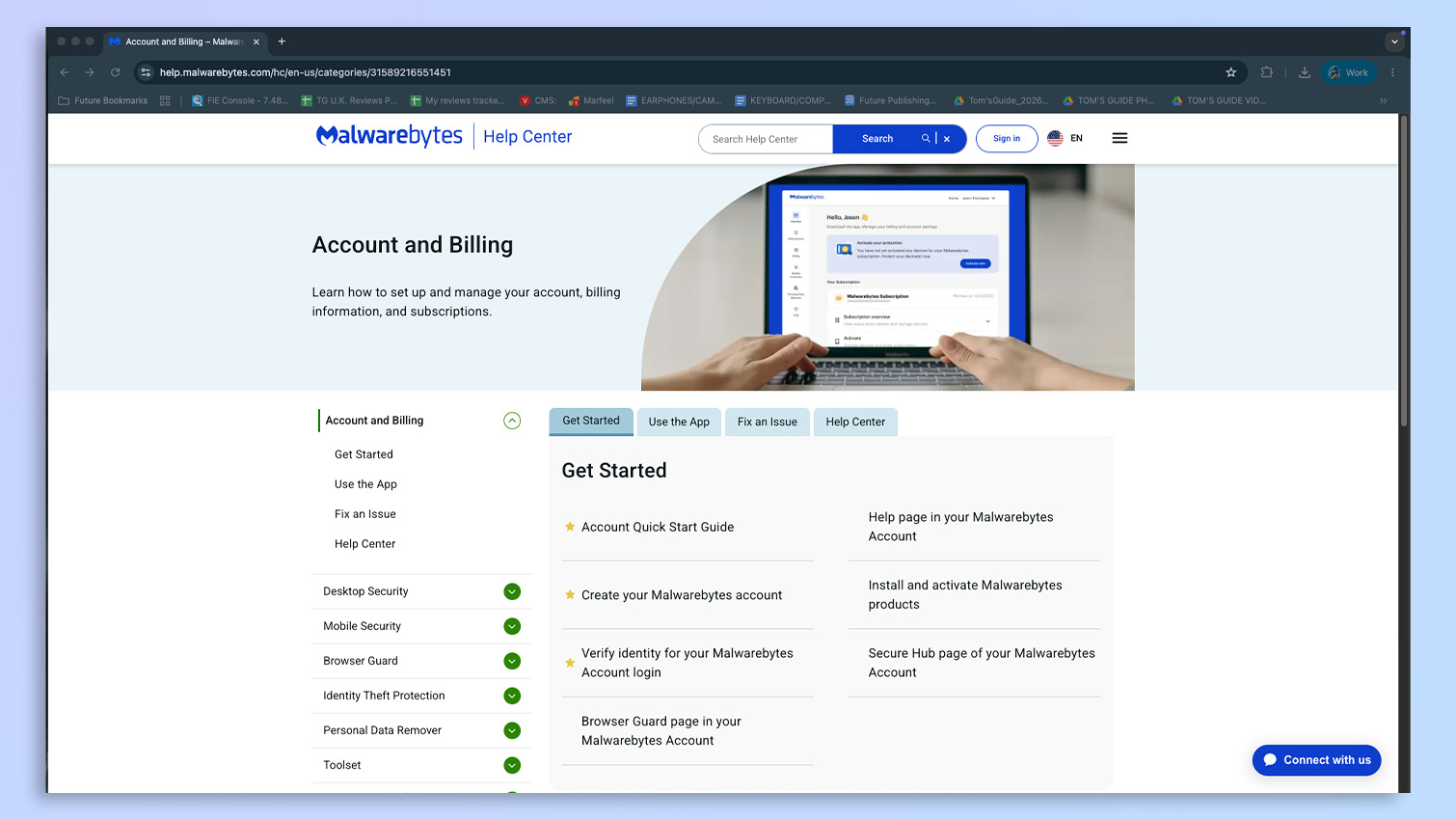Open TOM'S GUIDE PH bookmark

point(1110,100)
